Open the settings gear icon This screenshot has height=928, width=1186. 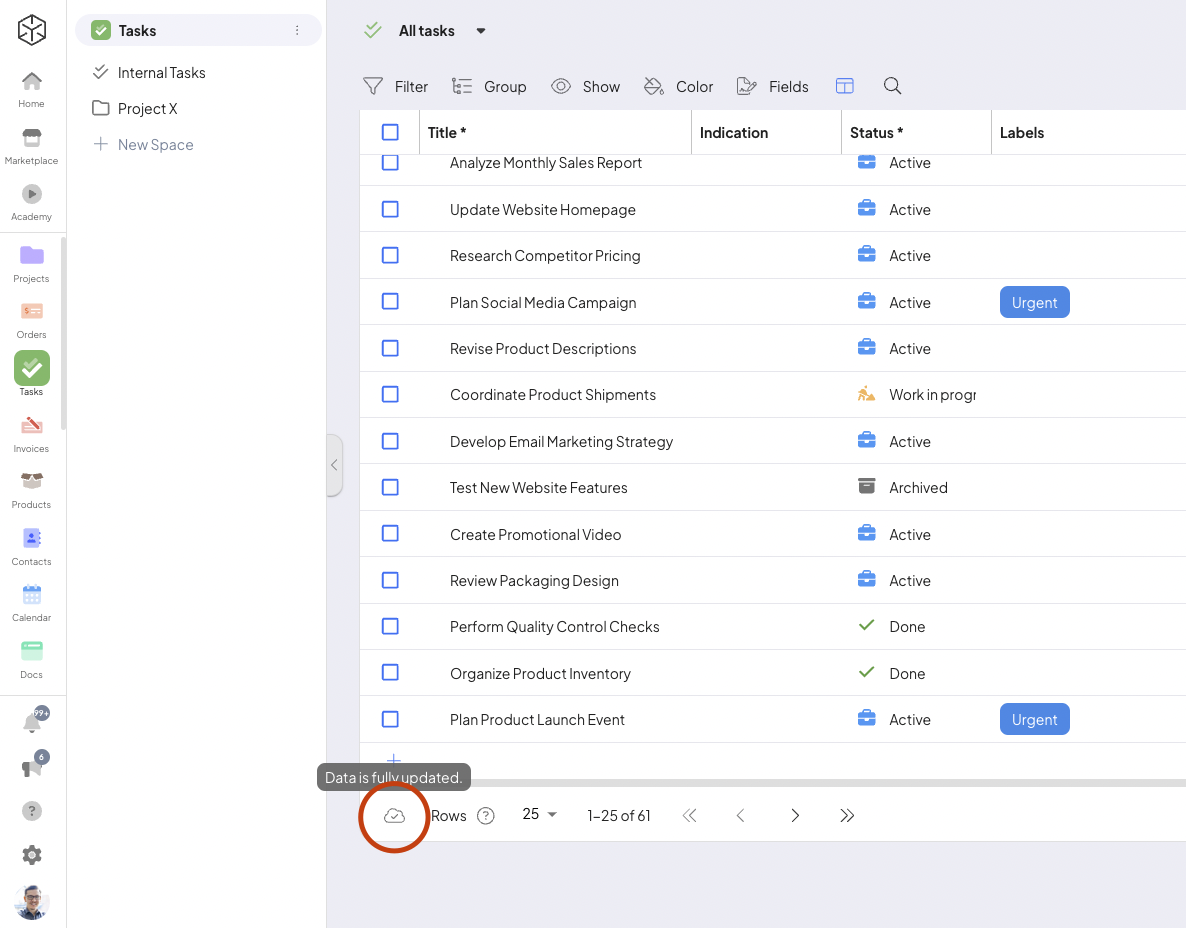coord(32,854)
